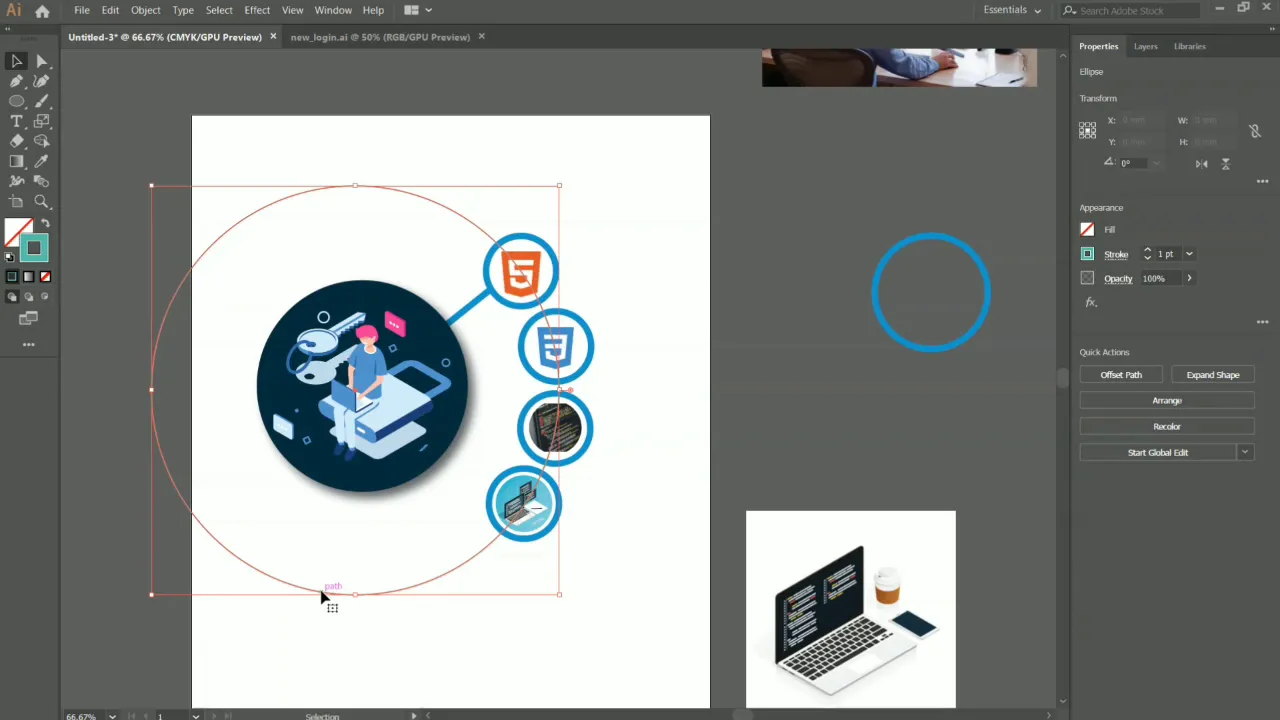Click the Arrange button
This screenshot has width=1280, height=720.
pyautogui.click(x=1167, y=401)
